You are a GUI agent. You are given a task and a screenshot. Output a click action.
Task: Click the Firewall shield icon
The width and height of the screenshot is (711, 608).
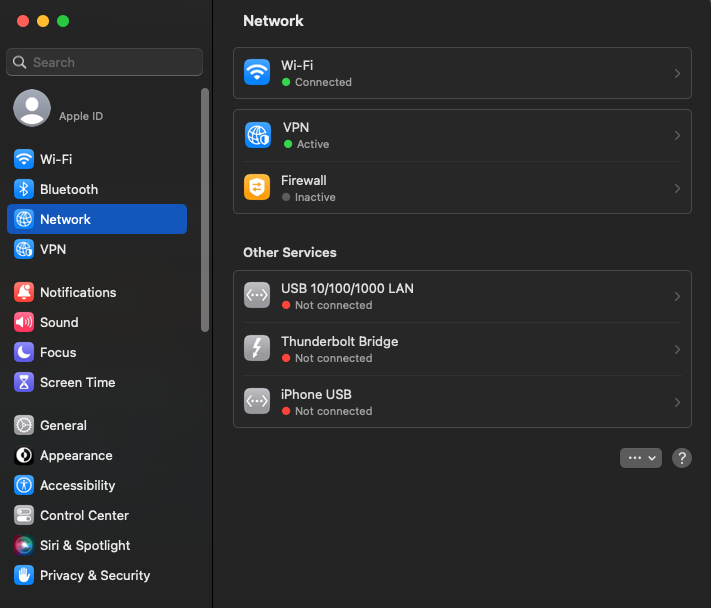[x=257, y=188]
